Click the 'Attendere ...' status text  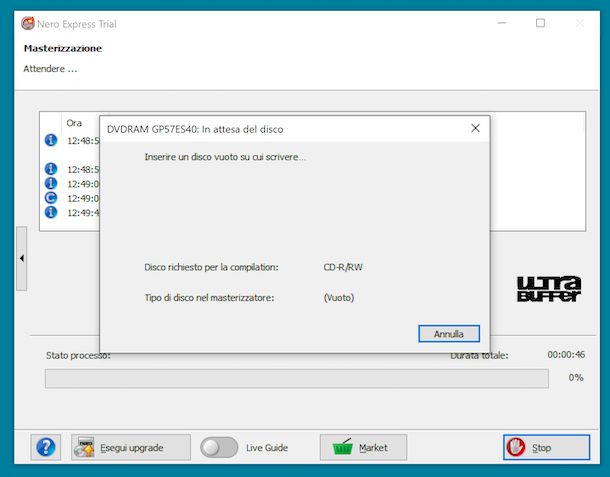[50, 69]
